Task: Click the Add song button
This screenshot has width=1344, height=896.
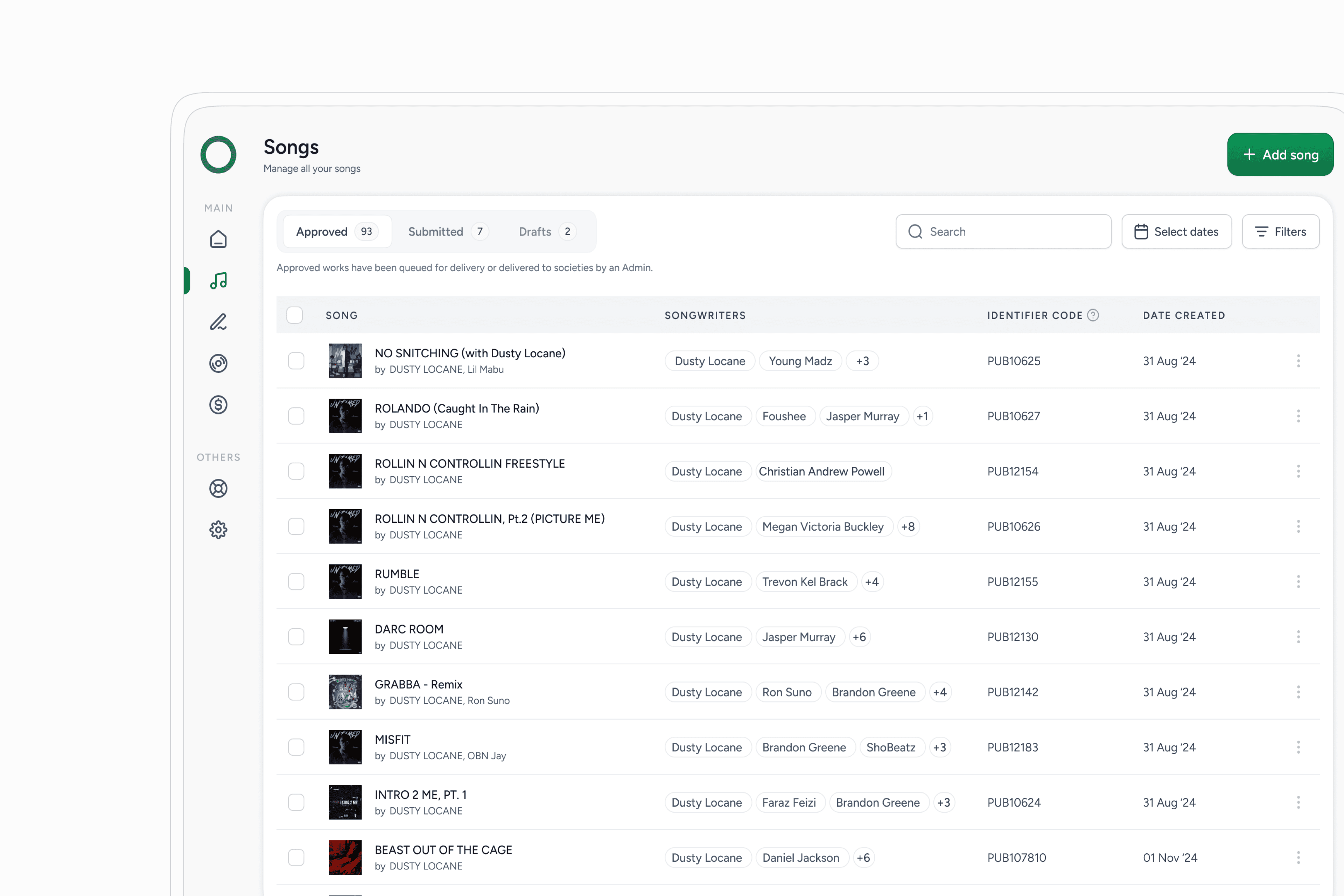Action: (1280, 154)
